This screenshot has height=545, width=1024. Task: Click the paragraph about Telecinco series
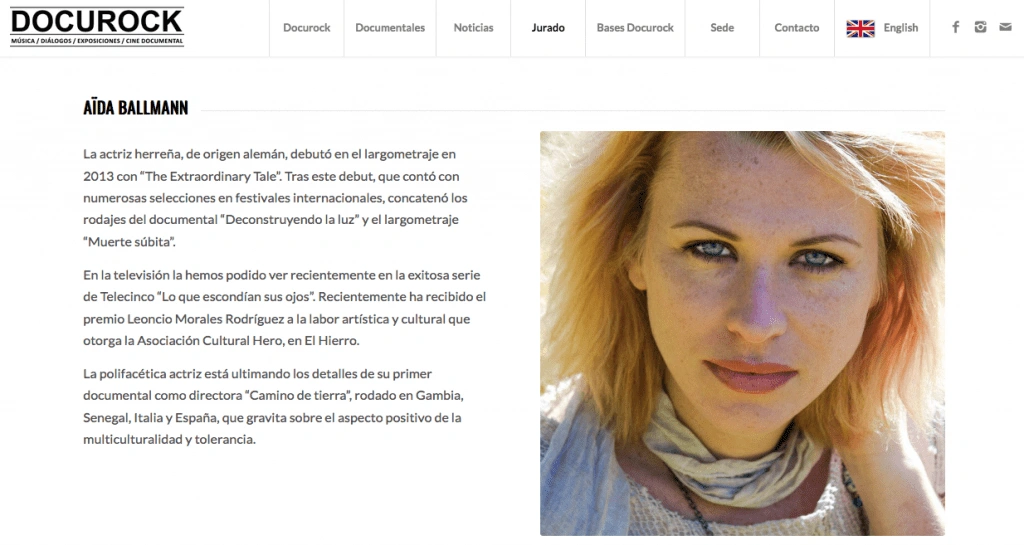(x=285, y=307)
